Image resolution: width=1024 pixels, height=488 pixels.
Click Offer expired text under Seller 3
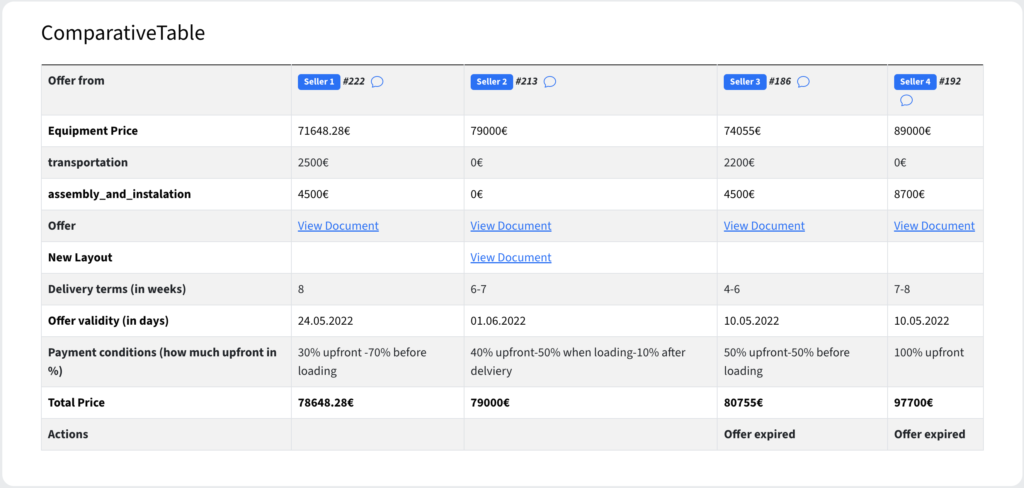coord(760,434)
